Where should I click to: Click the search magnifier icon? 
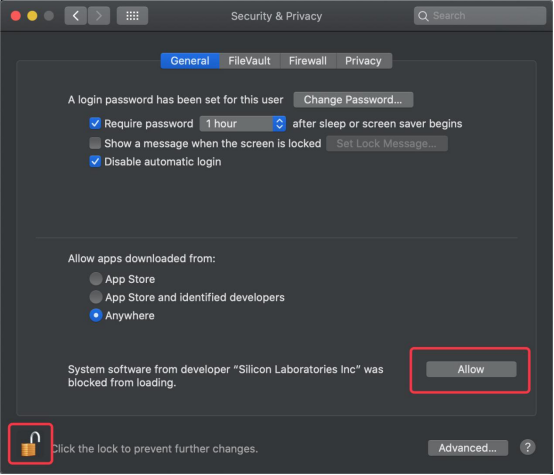pos(423,16)
